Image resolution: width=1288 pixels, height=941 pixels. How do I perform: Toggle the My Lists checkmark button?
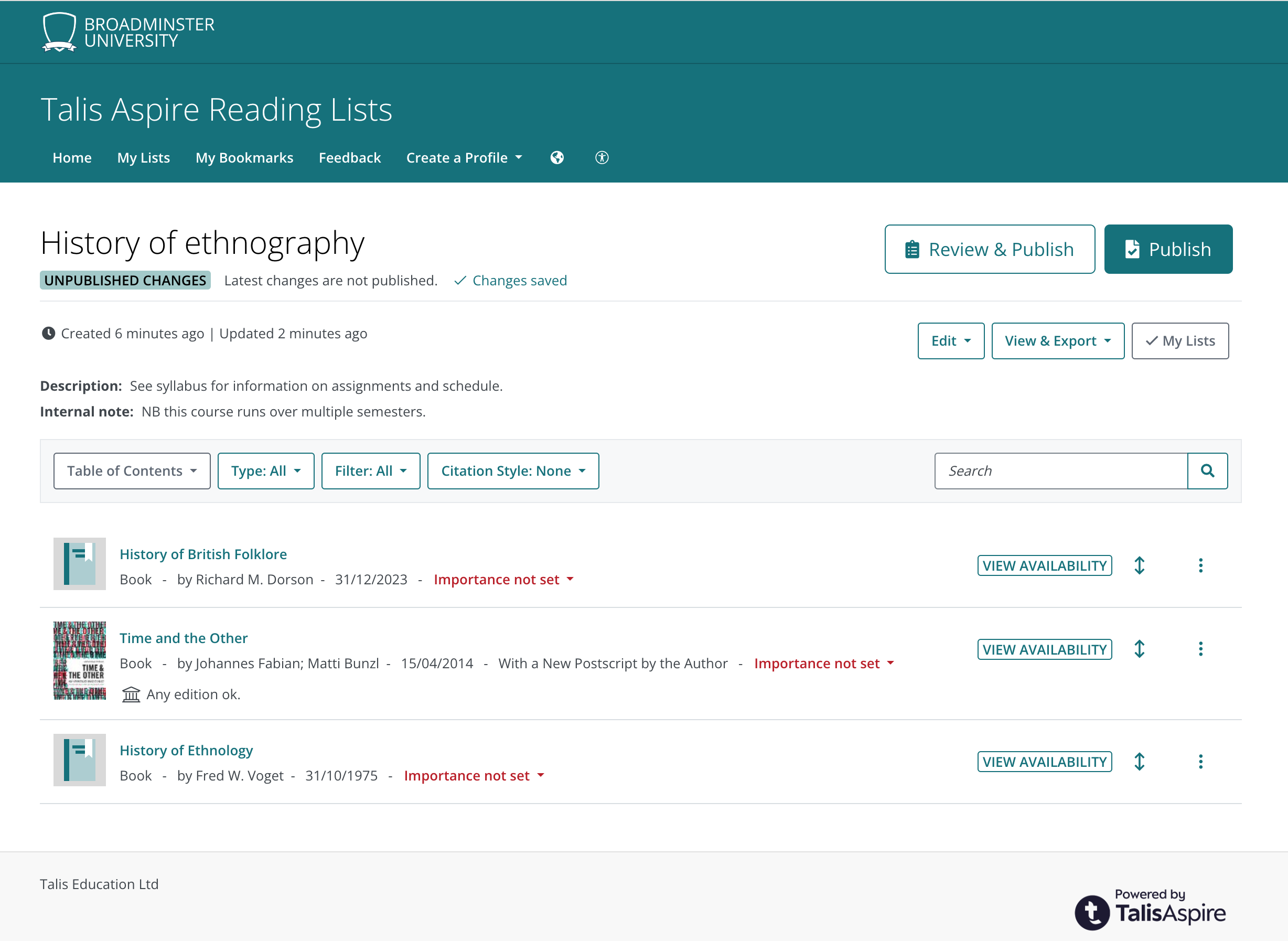point(1180,341)
